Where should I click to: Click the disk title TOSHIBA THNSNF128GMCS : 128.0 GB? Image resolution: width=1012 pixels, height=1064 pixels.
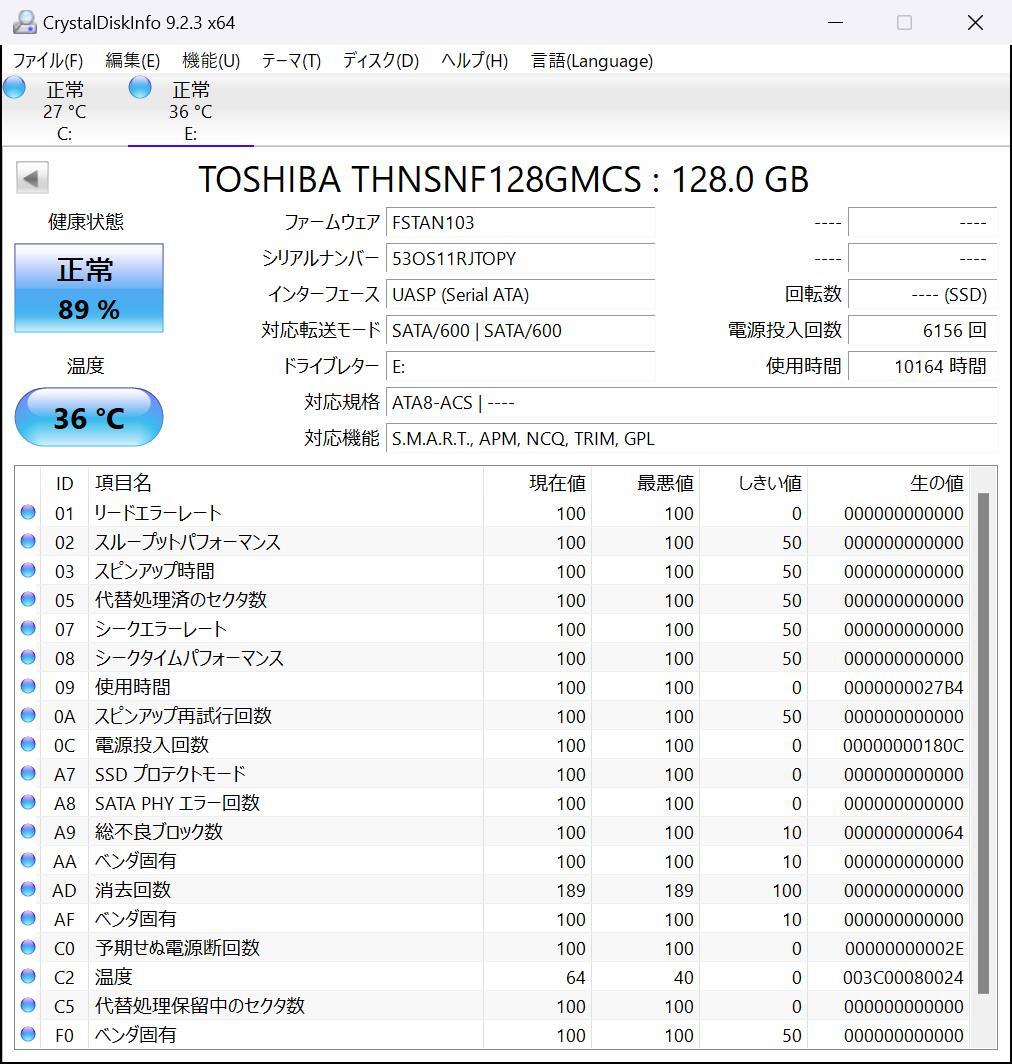point(503,179)
